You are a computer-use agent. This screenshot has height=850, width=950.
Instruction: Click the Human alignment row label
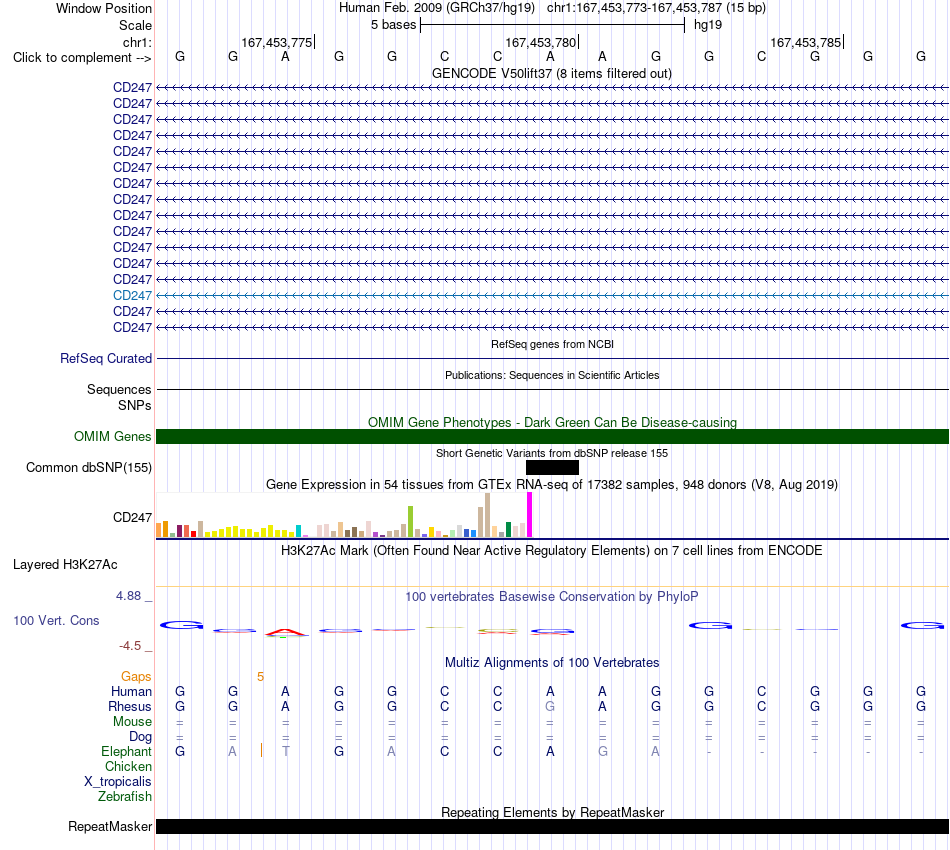point(131,692)
